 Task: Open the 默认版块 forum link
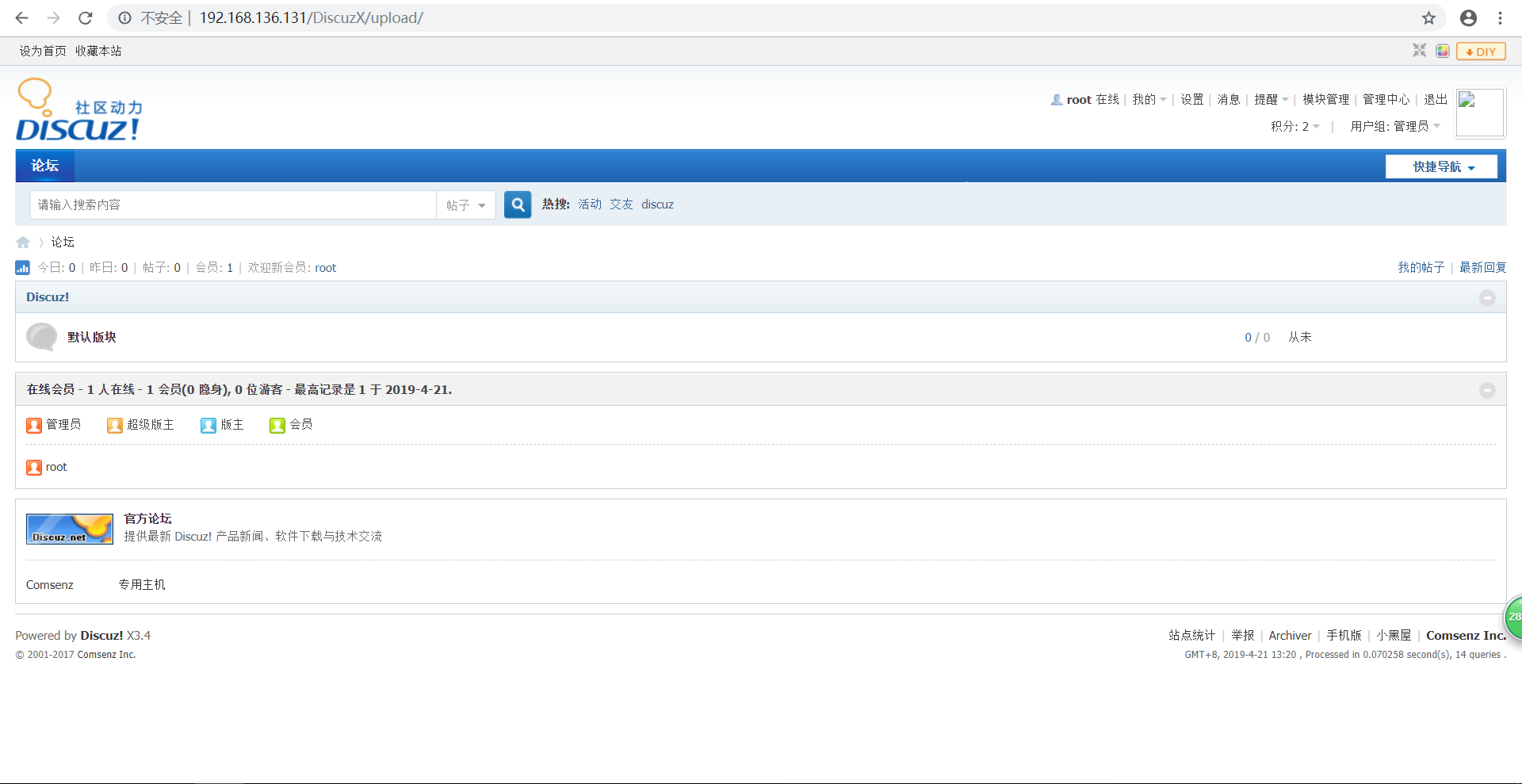point(92,337)
